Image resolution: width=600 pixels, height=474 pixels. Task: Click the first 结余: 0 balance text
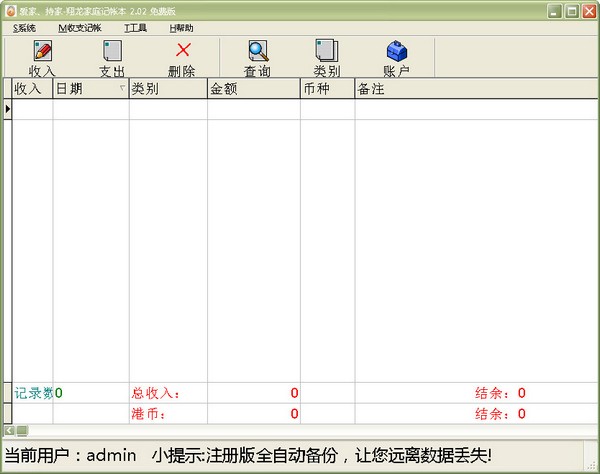point(501,393)
